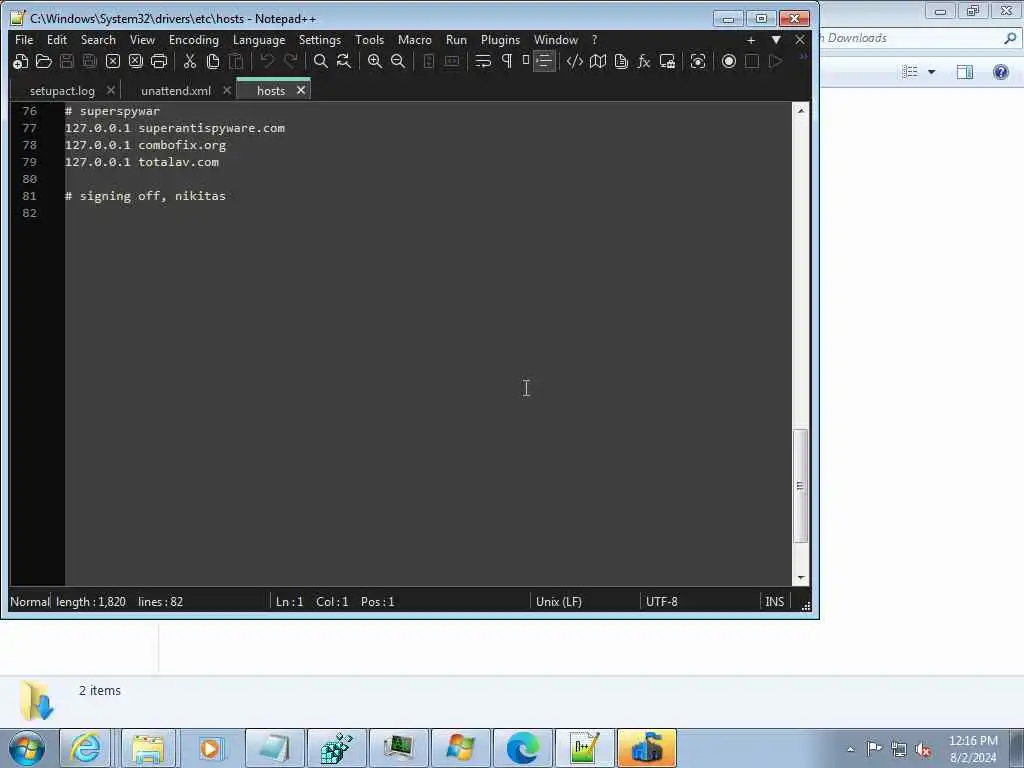Open the ? help menu
The height and width of the screenshot is (768, 1024).
tap(594, 40)
